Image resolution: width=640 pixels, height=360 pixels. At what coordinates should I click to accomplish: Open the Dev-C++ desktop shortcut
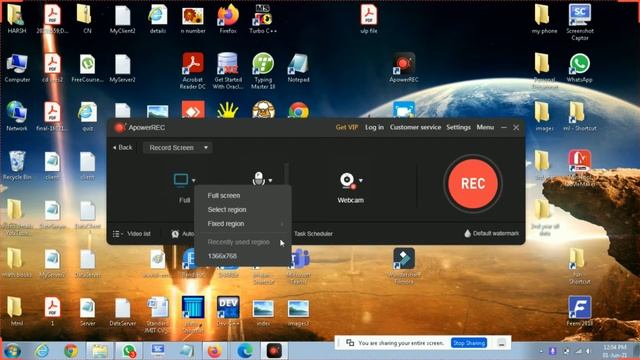pyautogui.click(x=228, y=311)
